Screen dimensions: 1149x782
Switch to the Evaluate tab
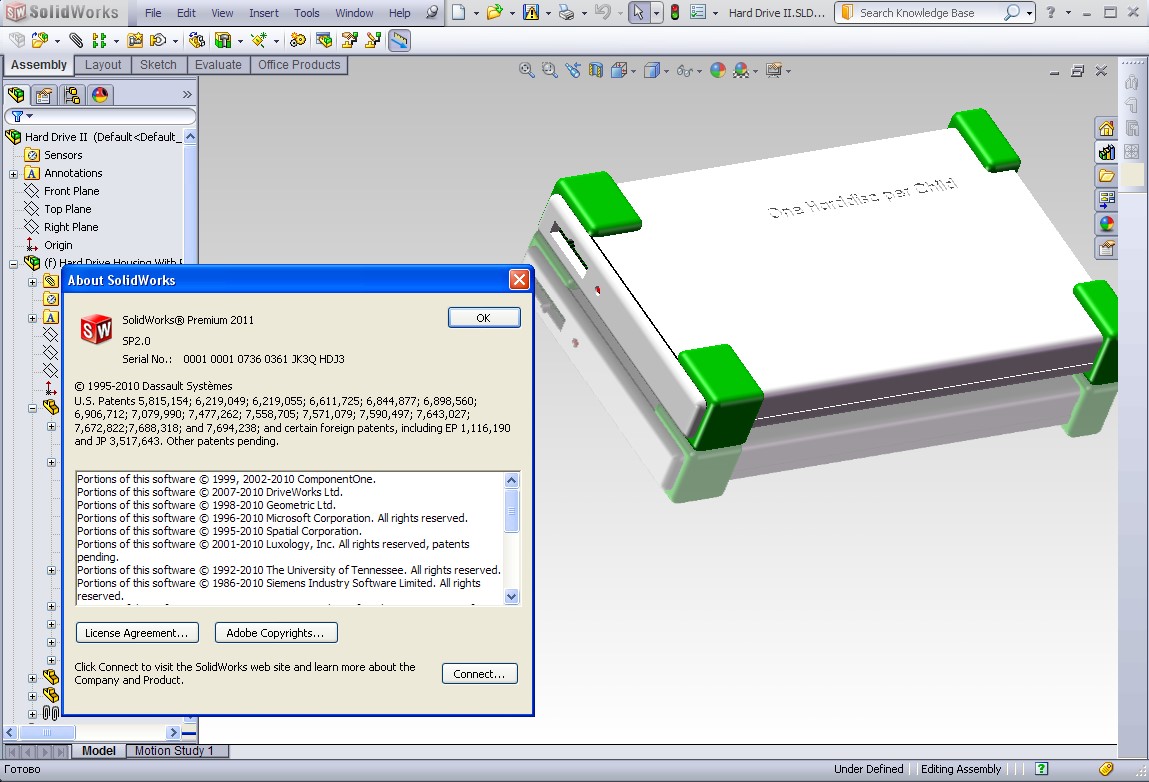coord(218,65)
